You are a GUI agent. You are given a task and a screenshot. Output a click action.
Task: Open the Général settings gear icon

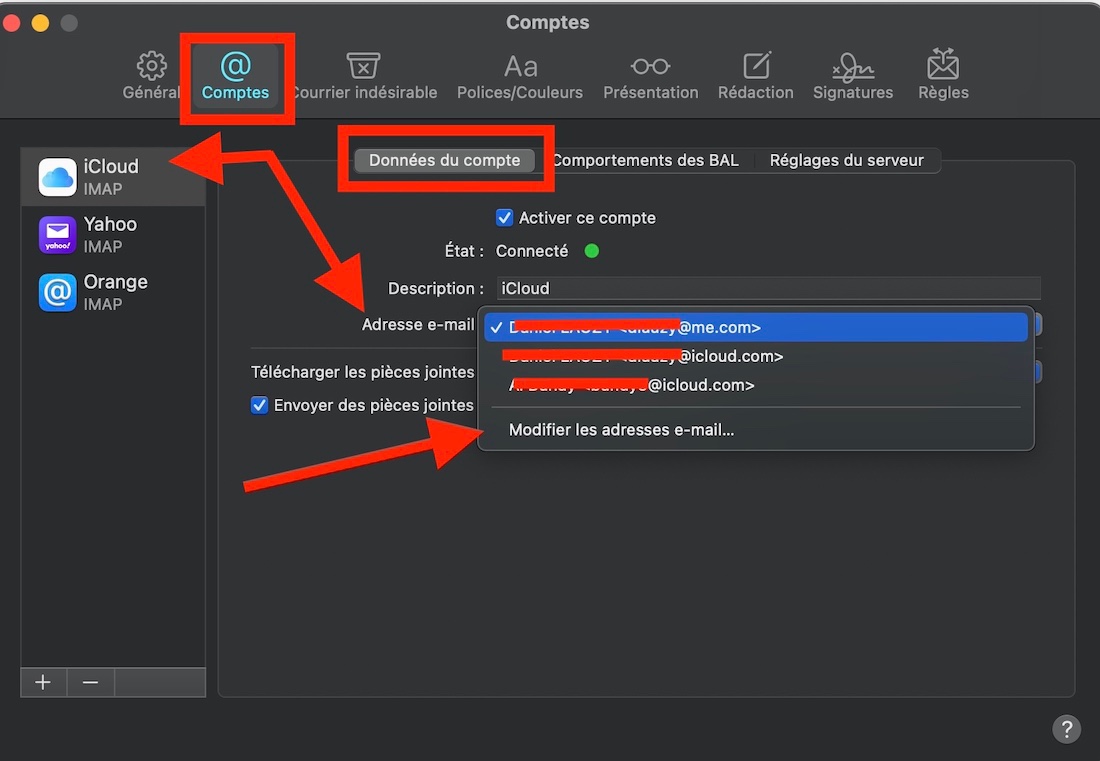[x=151, y=67]
